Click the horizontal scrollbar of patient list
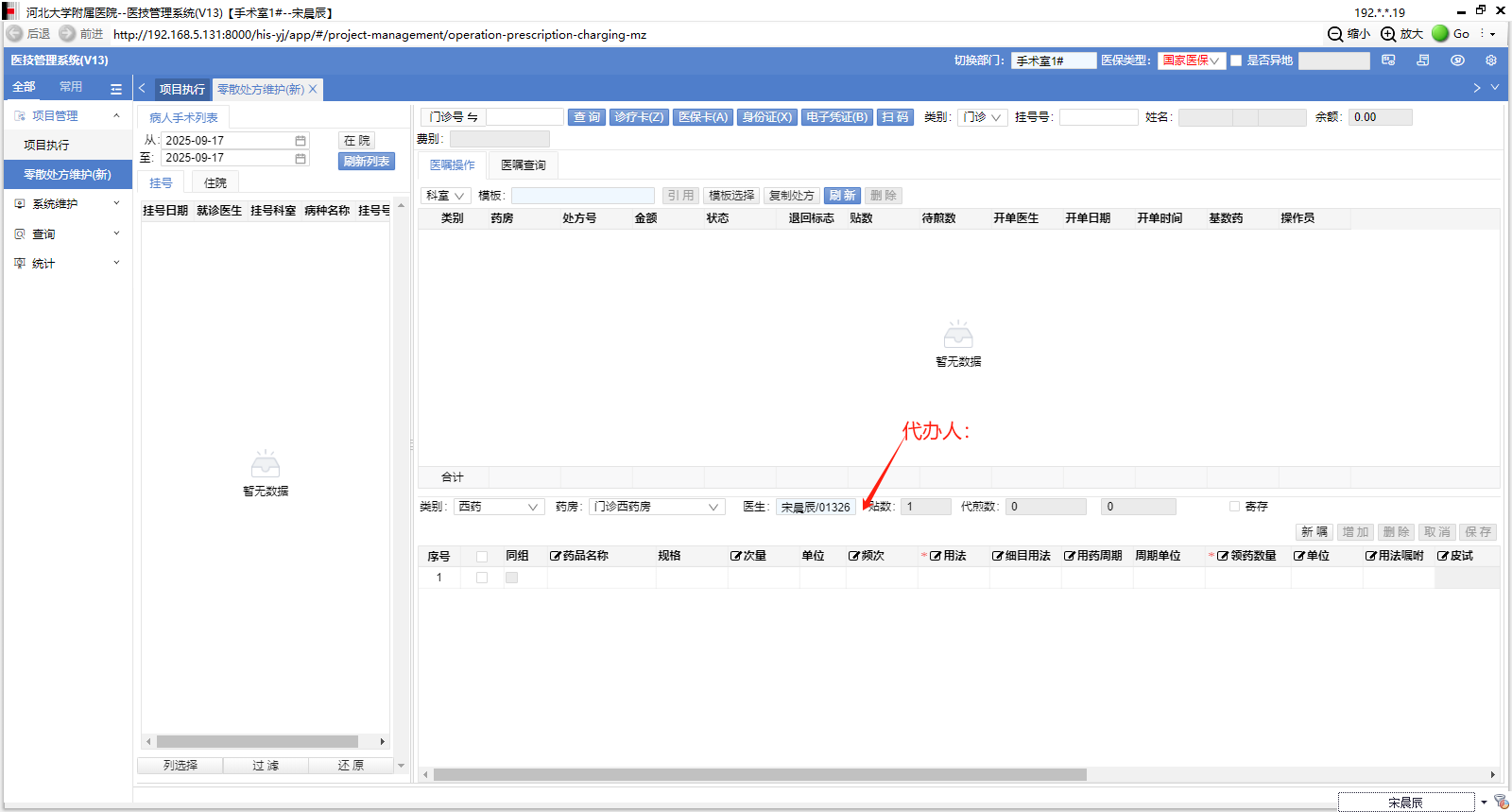This screenshot has height=812, width=1512. (x=257, y=742)
